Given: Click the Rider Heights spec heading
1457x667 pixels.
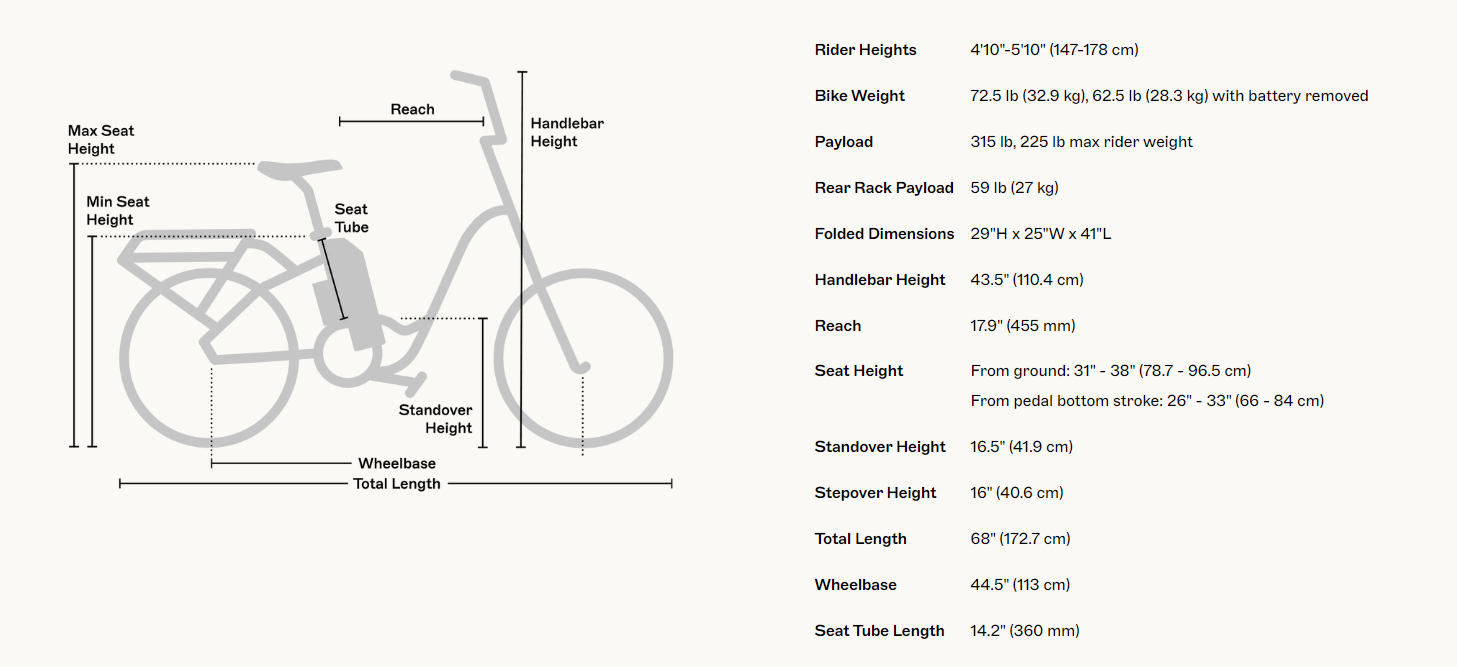Looking at the screenshot, I should tap(865, 50).
